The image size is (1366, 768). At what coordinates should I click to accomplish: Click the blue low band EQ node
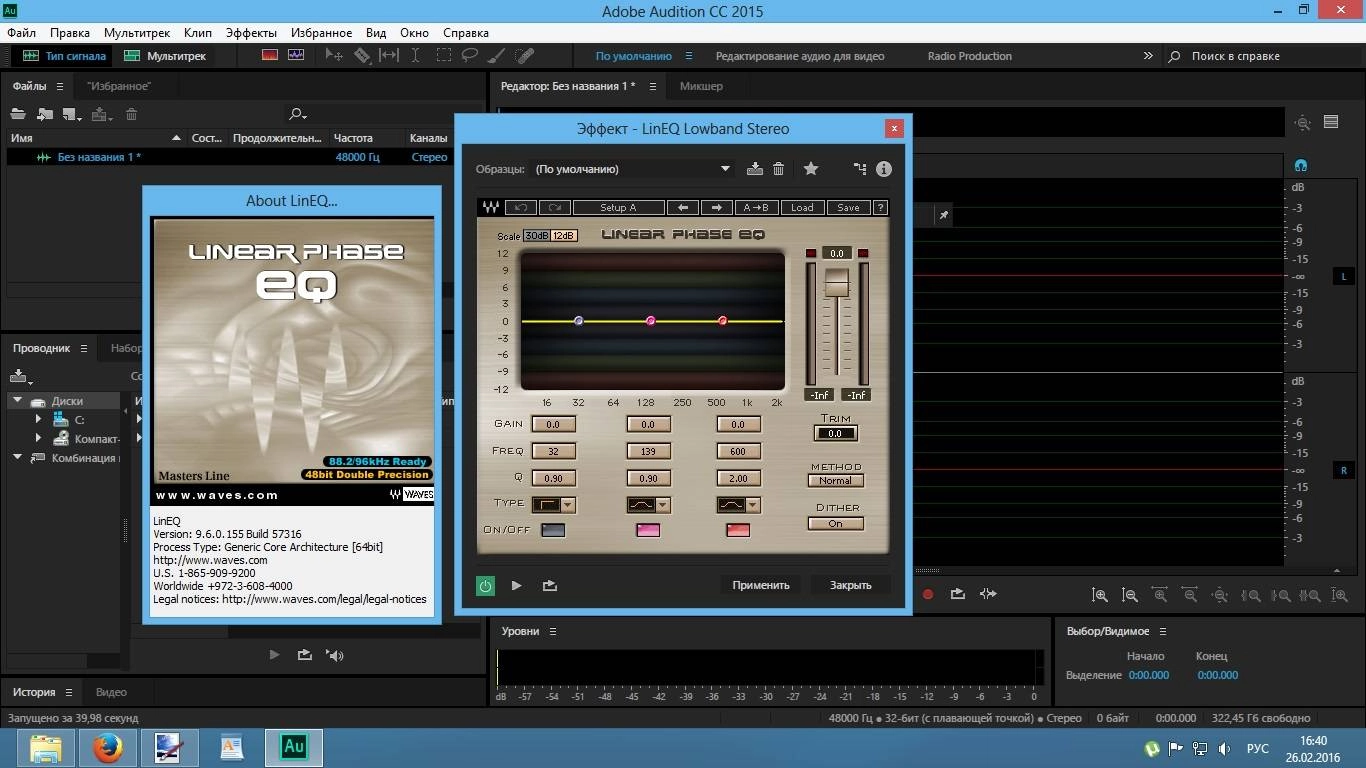(x=579, y=321)
